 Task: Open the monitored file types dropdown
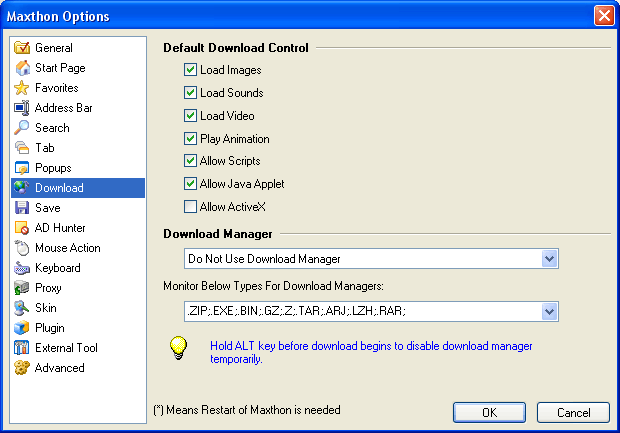click(x=548, y=312)
